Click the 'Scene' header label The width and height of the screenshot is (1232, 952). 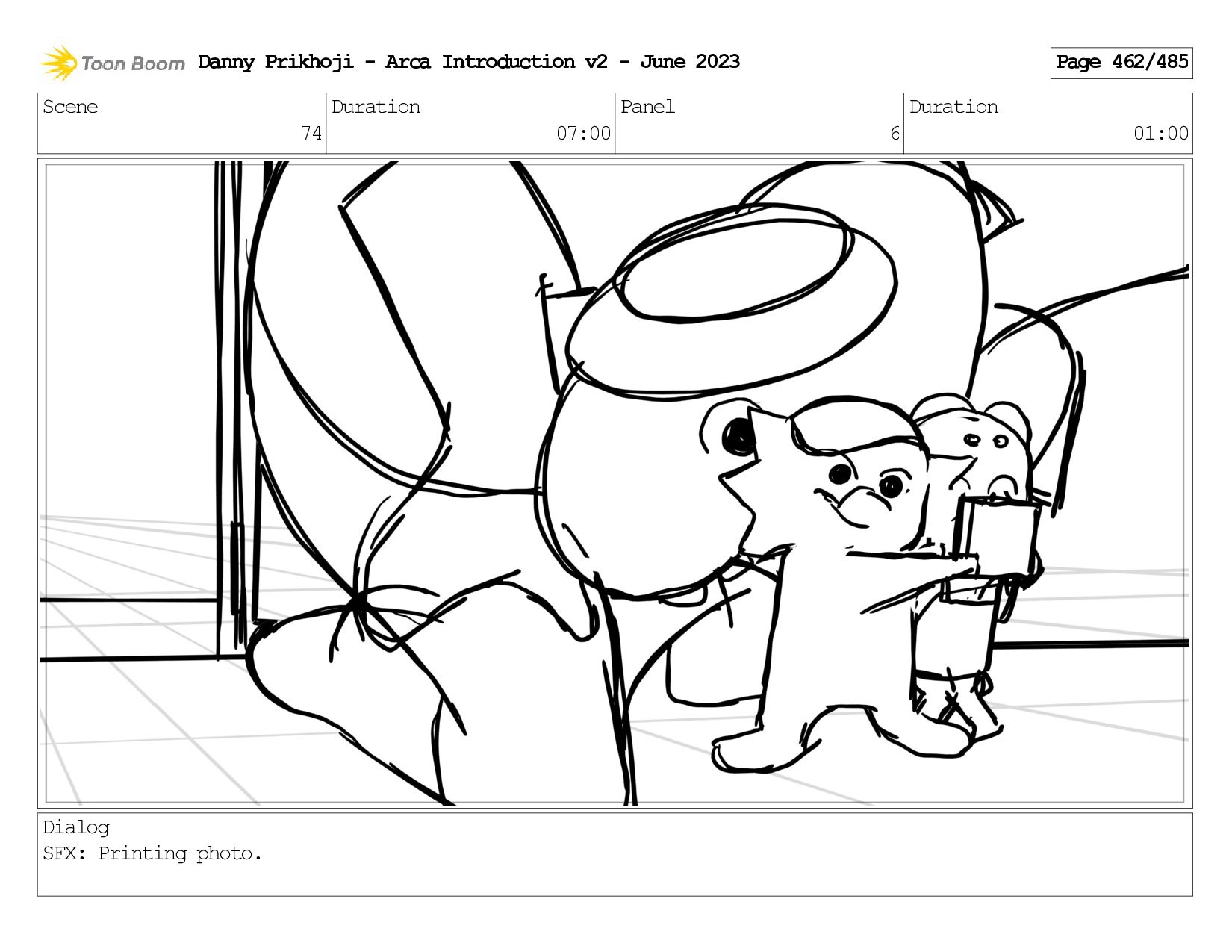click(70, 107)
